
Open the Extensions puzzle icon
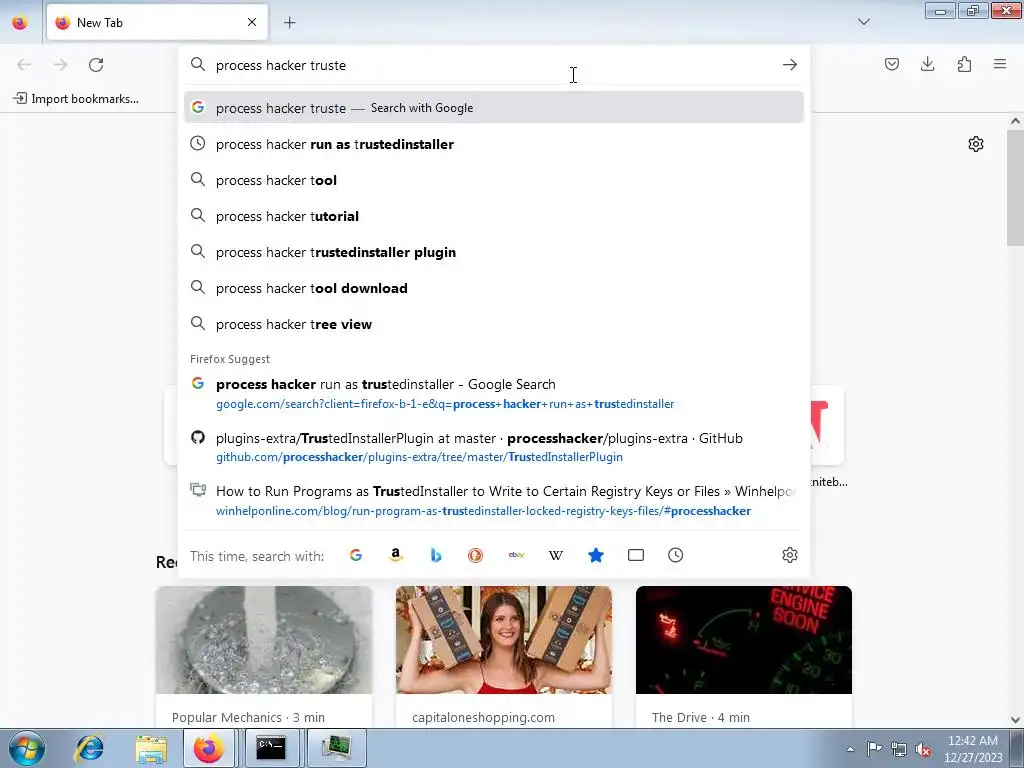point(964,64)
